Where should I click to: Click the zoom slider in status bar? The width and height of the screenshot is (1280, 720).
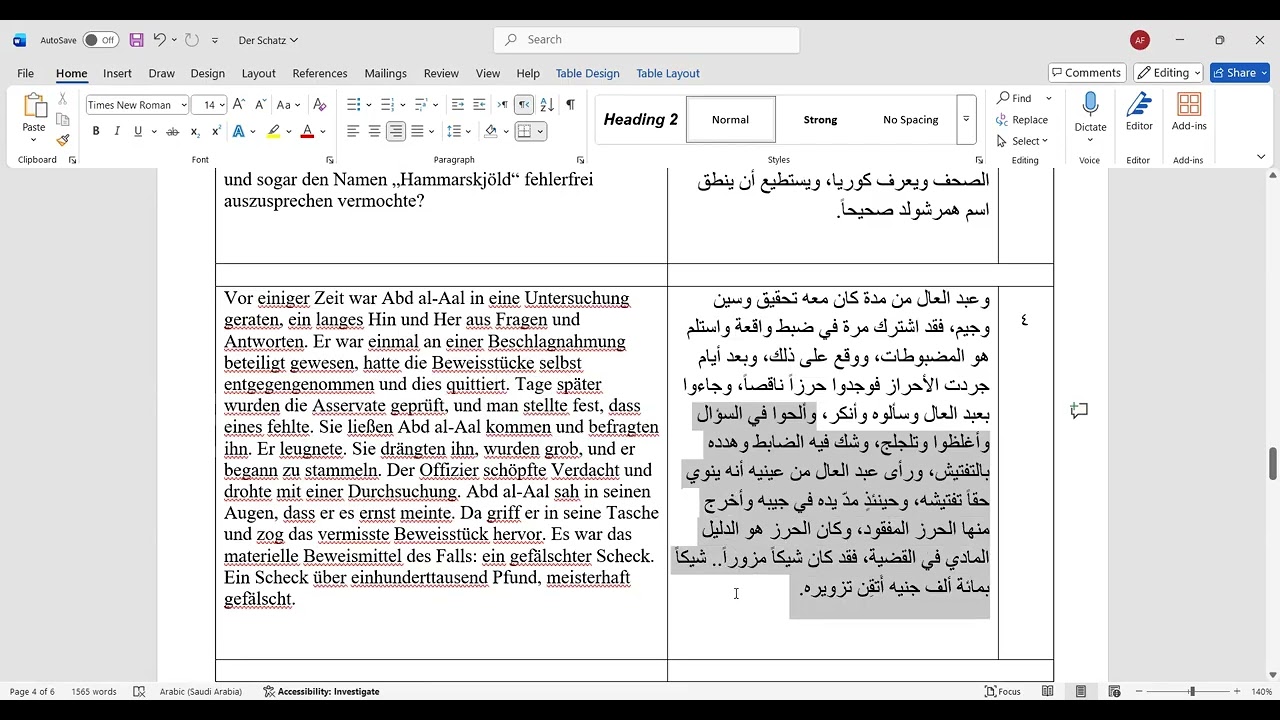coord(1191,692)
